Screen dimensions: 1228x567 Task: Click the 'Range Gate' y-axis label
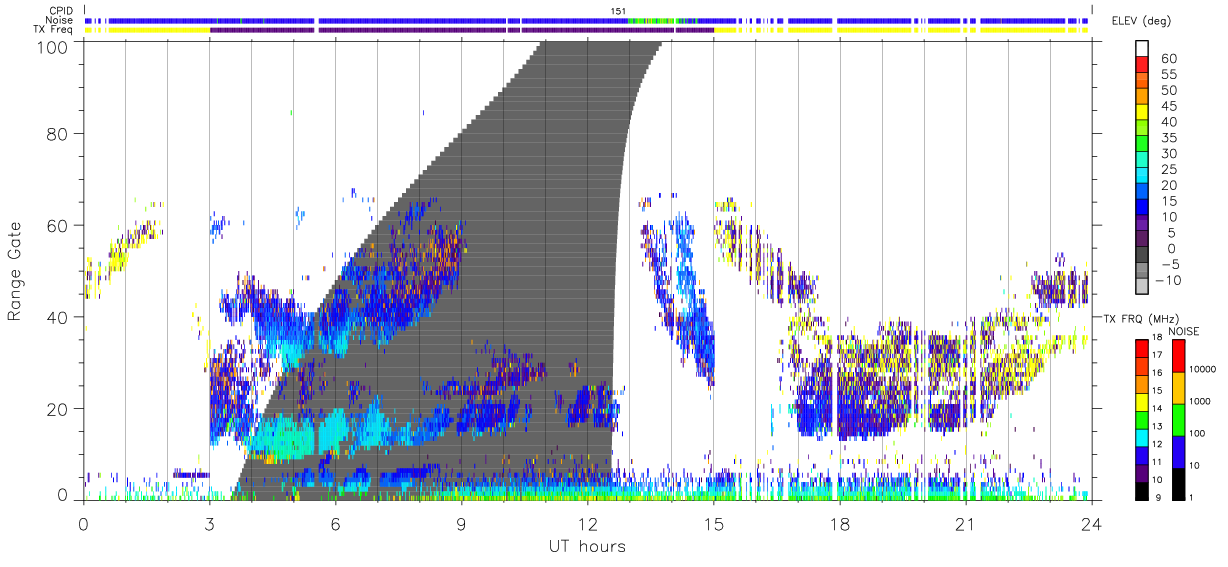(15, 271)
